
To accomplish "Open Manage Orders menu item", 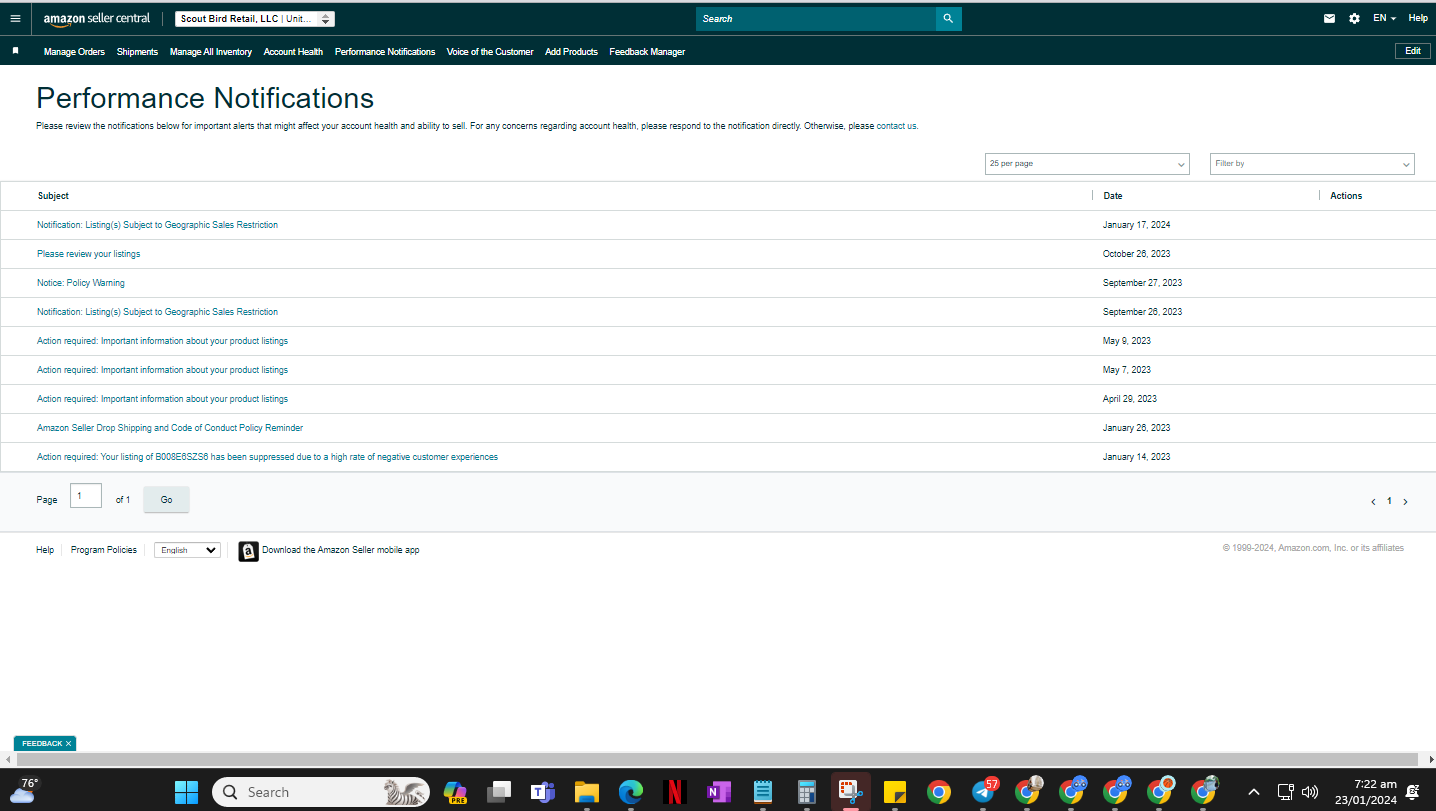I will coord(74,52).
